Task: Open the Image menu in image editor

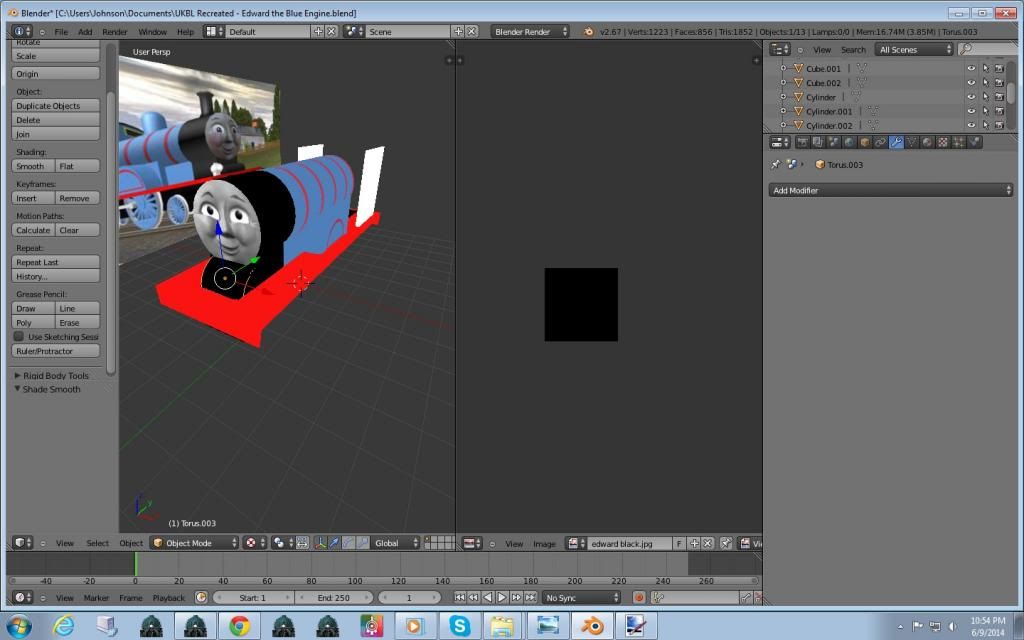Action: coord(544,543)
